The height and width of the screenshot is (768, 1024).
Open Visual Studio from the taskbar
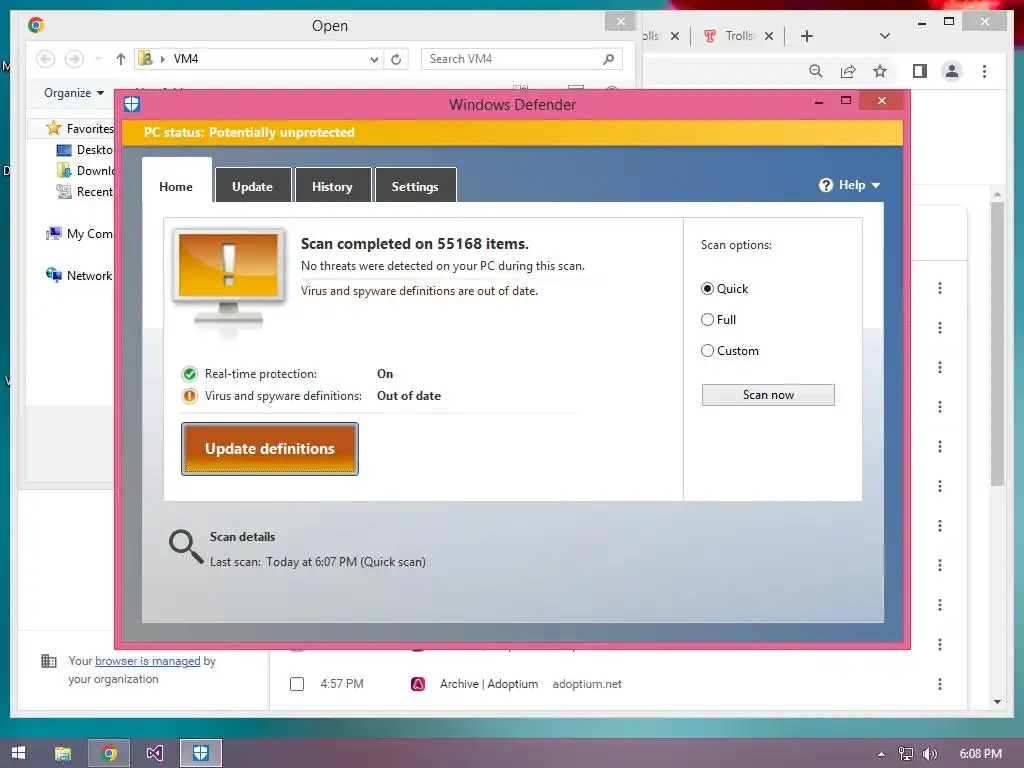pos(155,753)
